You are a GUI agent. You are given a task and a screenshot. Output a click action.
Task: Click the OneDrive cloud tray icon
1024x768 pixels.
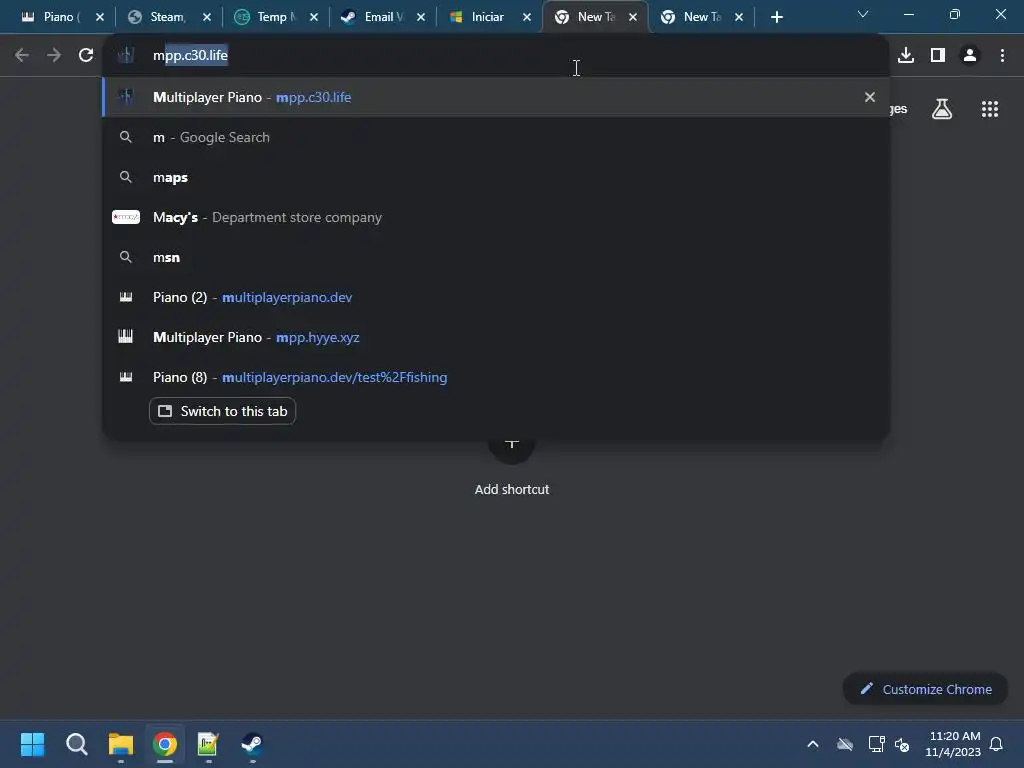click(845, 744)
